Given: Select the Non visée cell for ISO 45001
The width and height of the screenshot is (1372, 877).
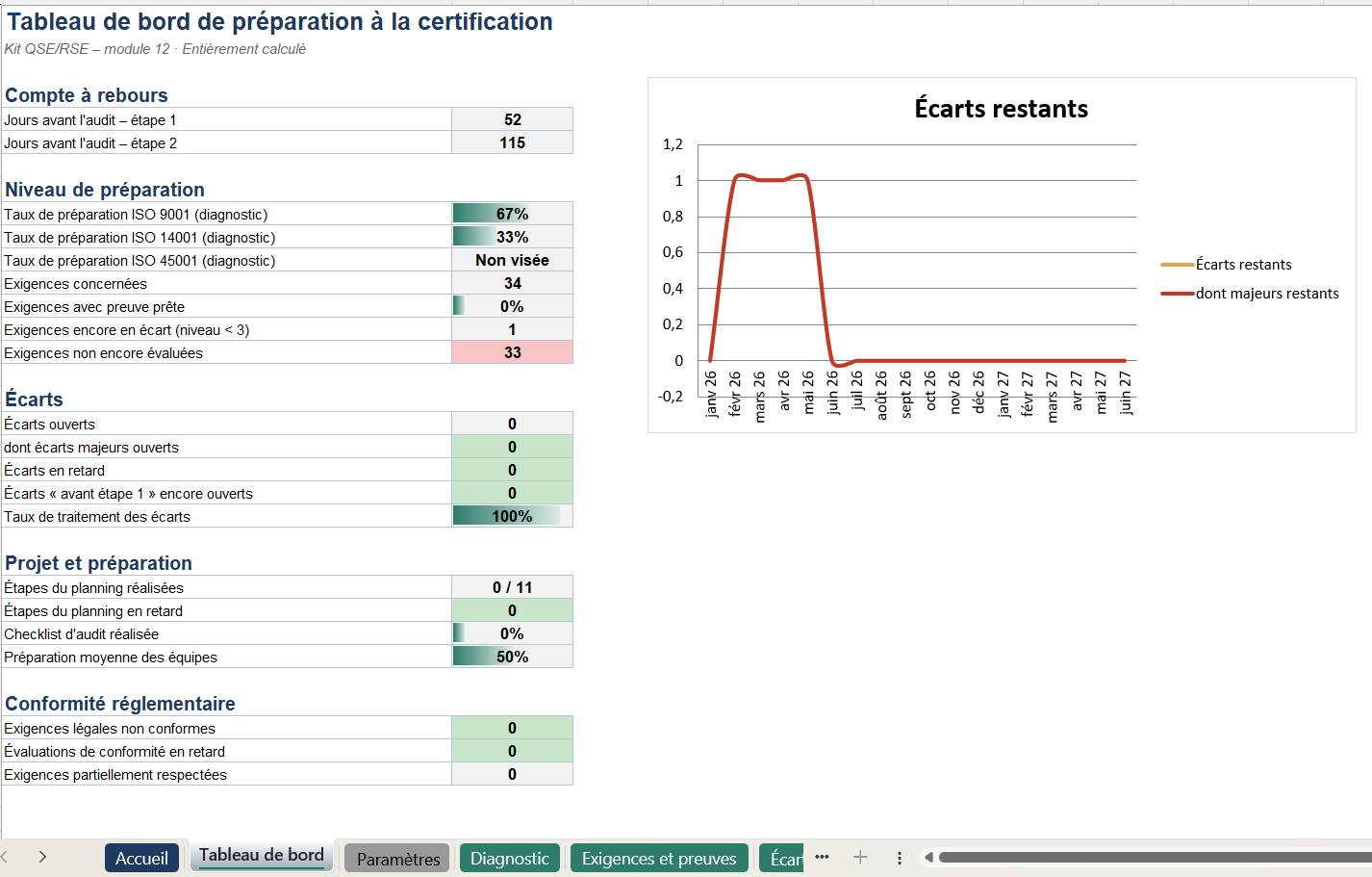Looking at the screenshot, I should click(x=512, y=260).
